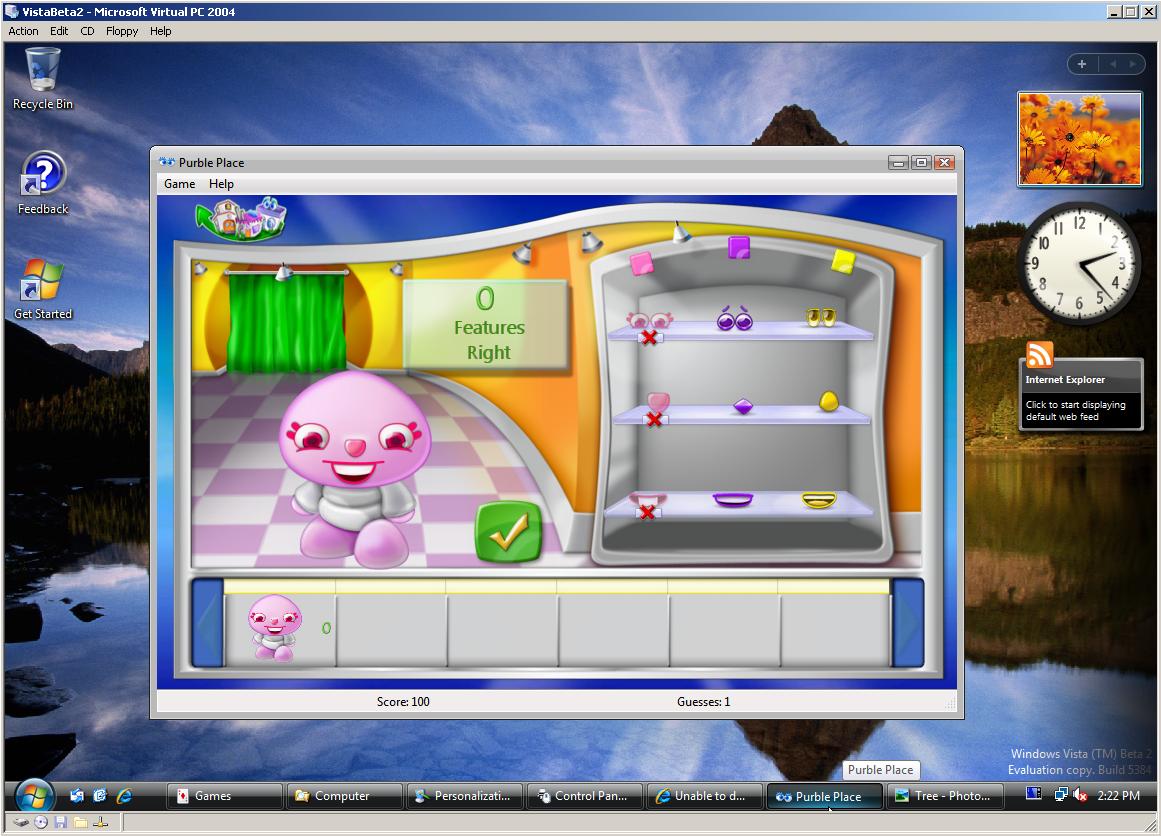This screenshot has width=1161, height=836.
Task: Open Virtual PC Edit menu
Action: [59, 31]
